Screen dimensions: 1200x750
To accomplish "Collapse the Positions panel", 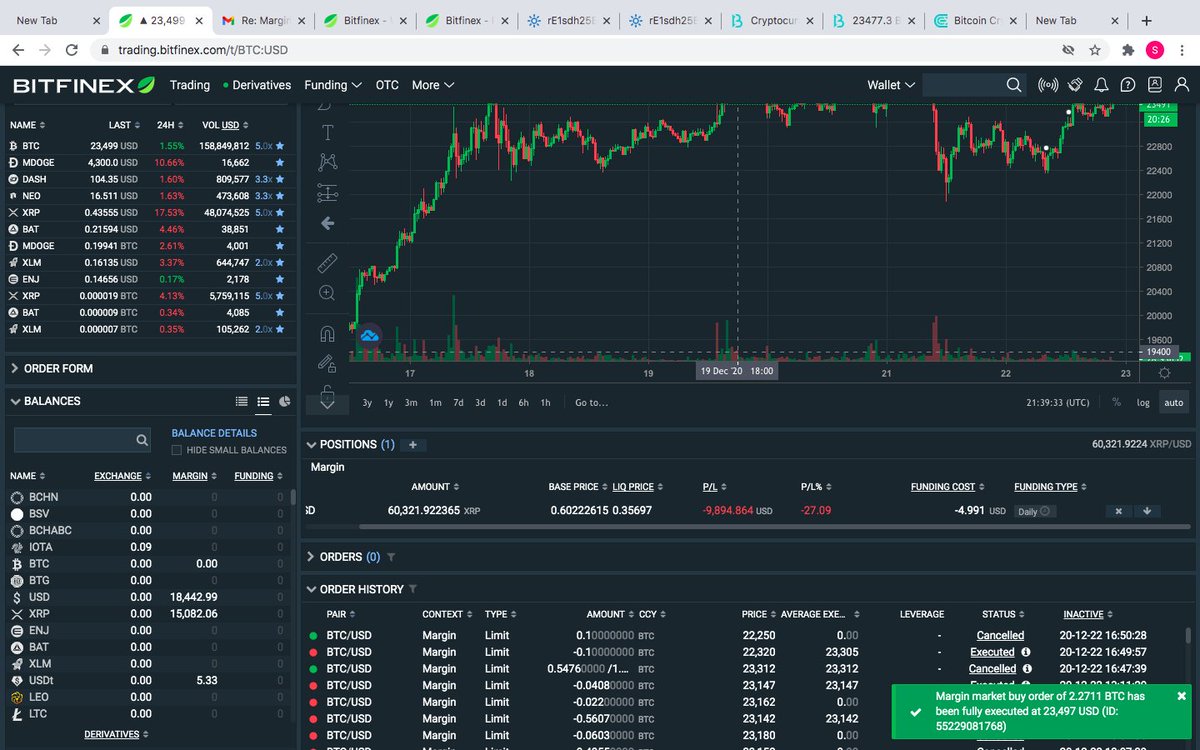I will [x=311, y=445].
